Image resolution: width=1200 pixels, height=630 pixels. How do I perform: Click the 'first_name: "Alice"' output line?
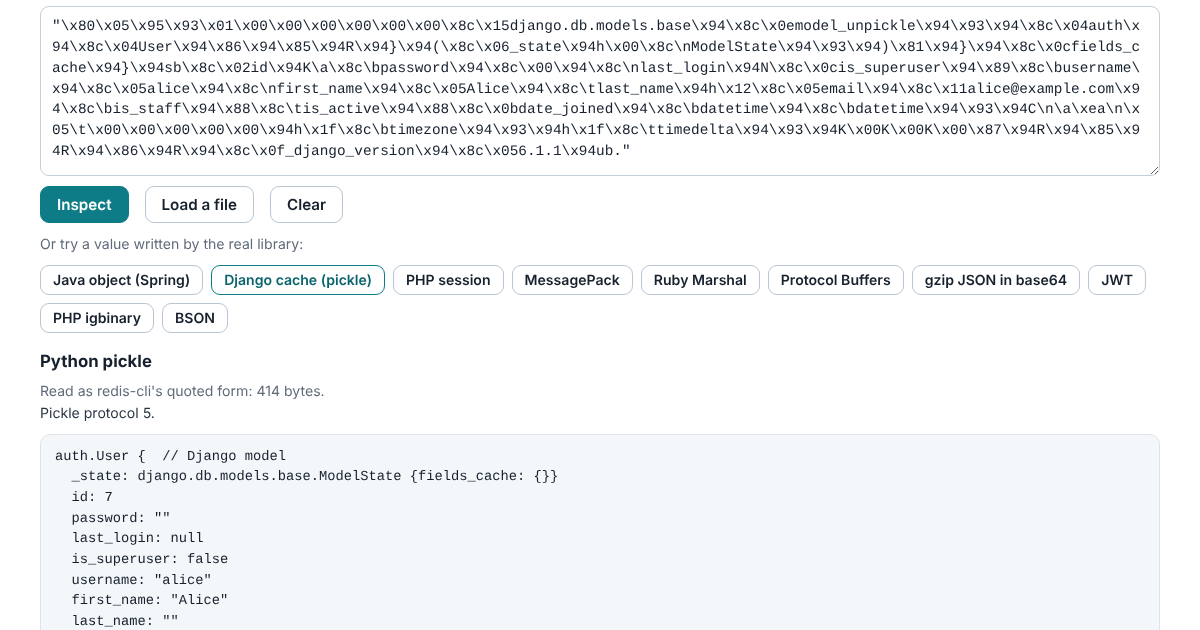pyautogui.click(x=149, y=600)
